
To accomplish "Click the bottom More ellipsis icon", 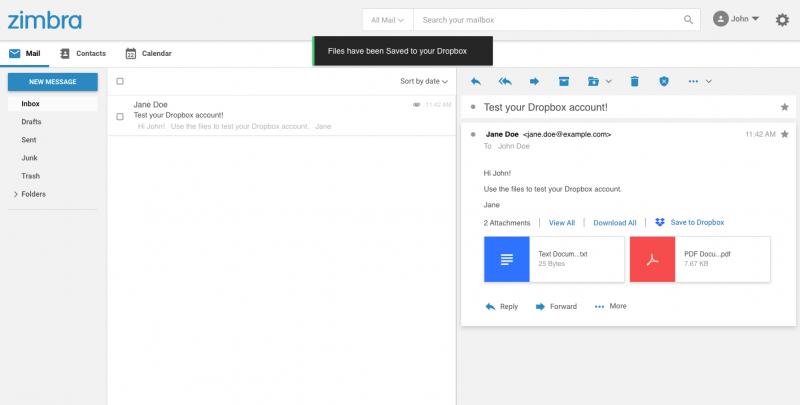I will click(599, 307).
